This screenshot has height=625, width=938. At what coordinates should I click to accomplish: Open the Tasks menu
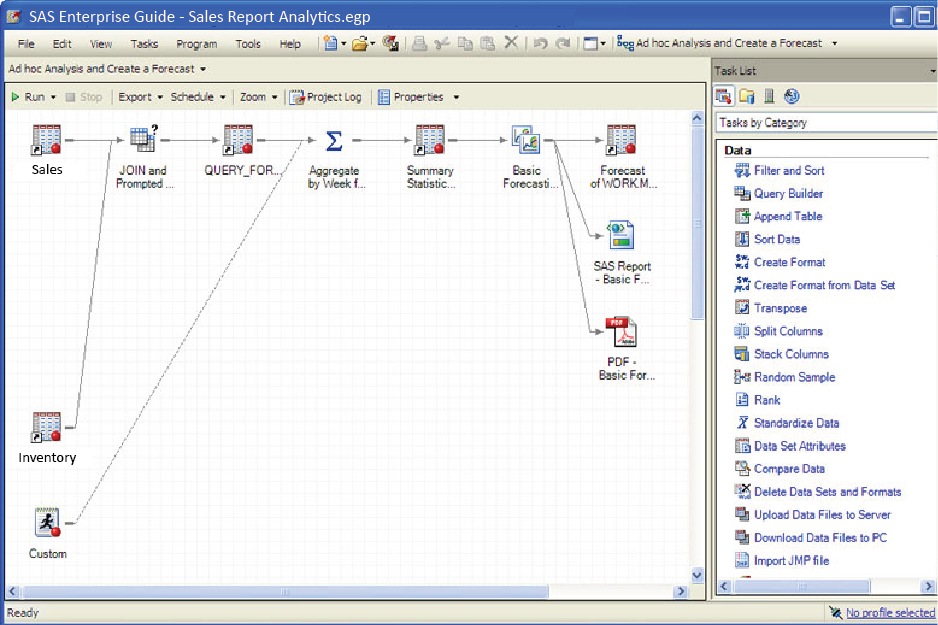click(x=144, y=44)
